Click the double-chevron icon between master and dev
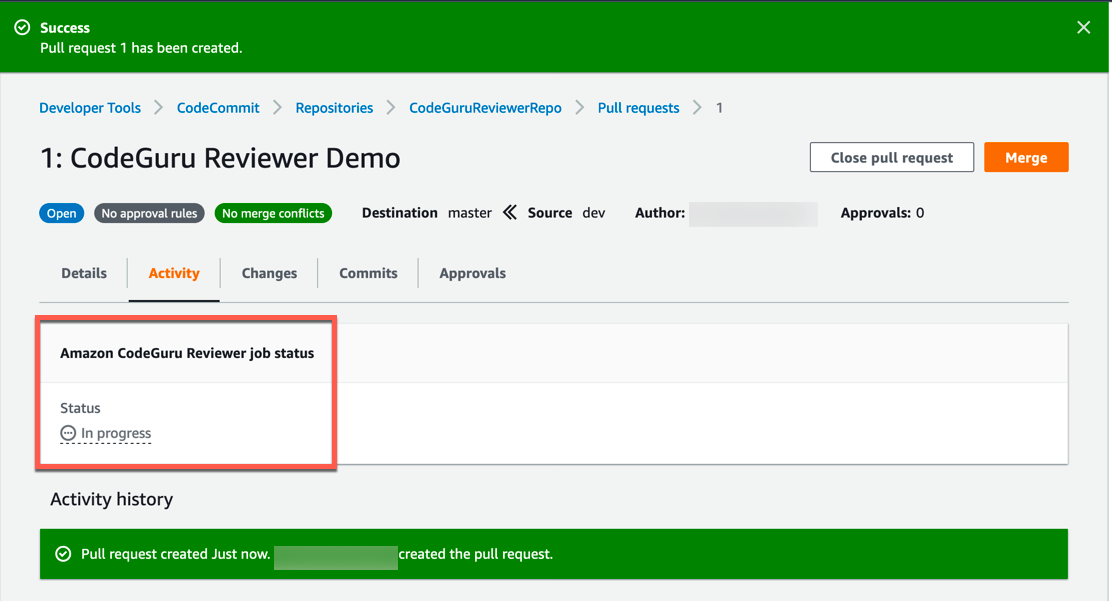This screenshot has height=601, width=1112. point(509,212)
